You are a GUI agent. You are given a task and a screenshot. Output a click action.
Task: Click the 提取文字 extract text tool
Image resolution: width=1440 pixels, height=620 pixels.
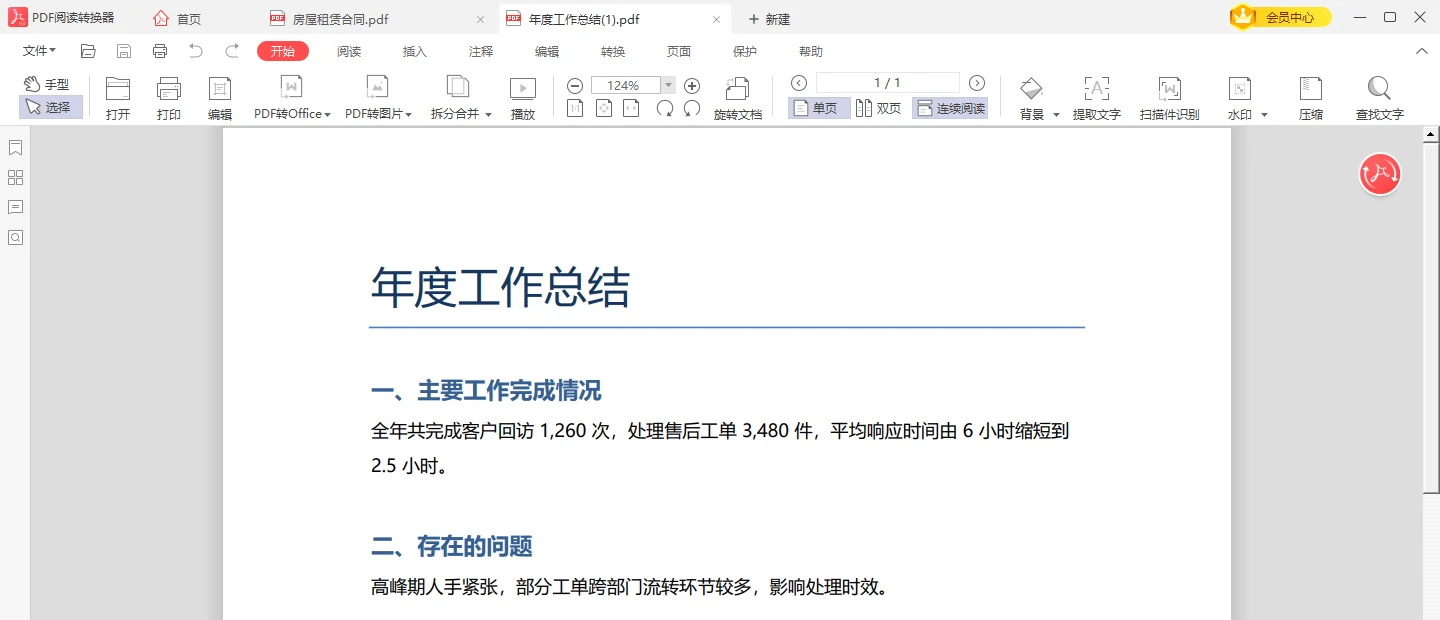point(1097,98)
